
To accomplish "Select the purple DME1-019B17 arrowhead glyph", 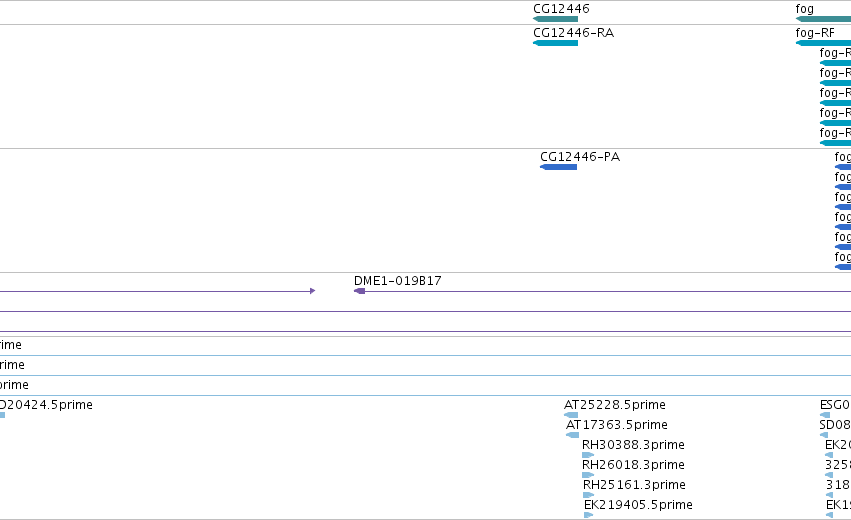I will pos(359,291).
